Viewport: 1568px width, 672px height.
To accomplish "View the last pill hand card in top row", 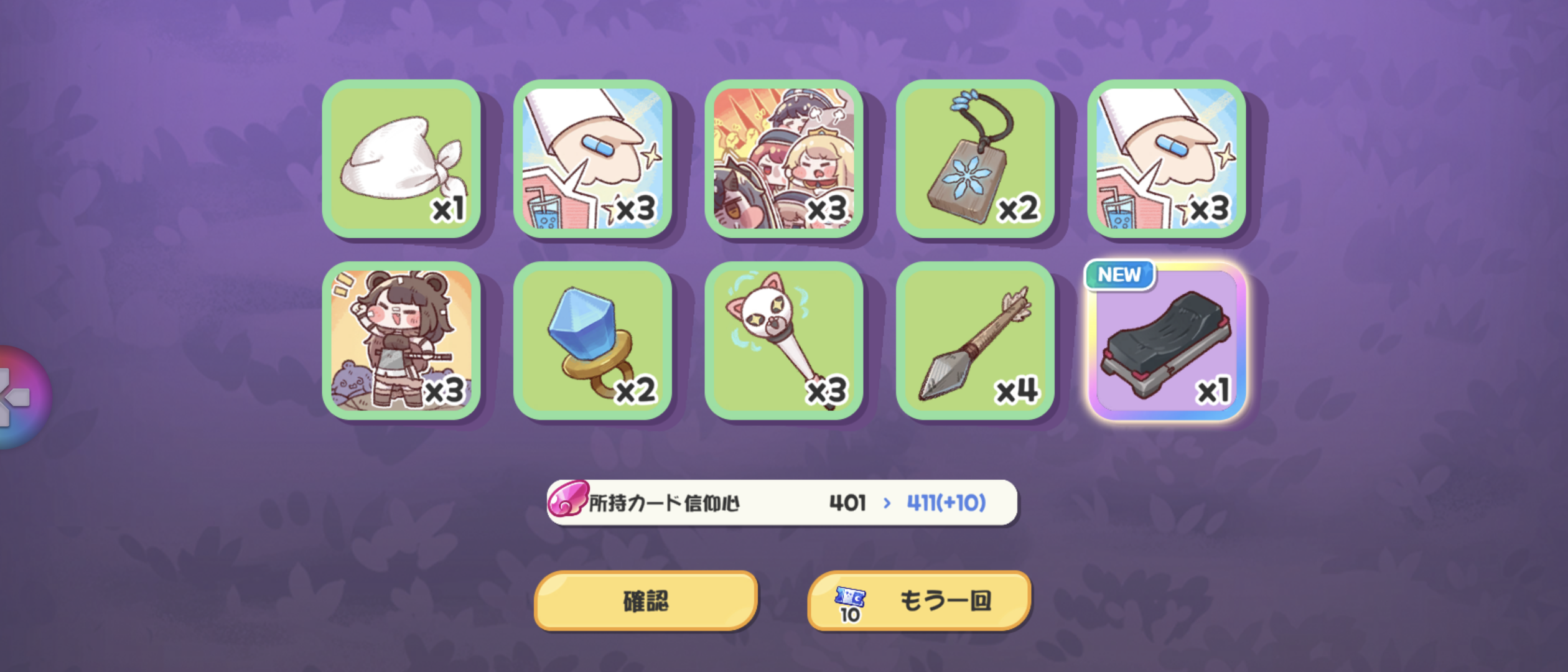I will [1167, 159].
